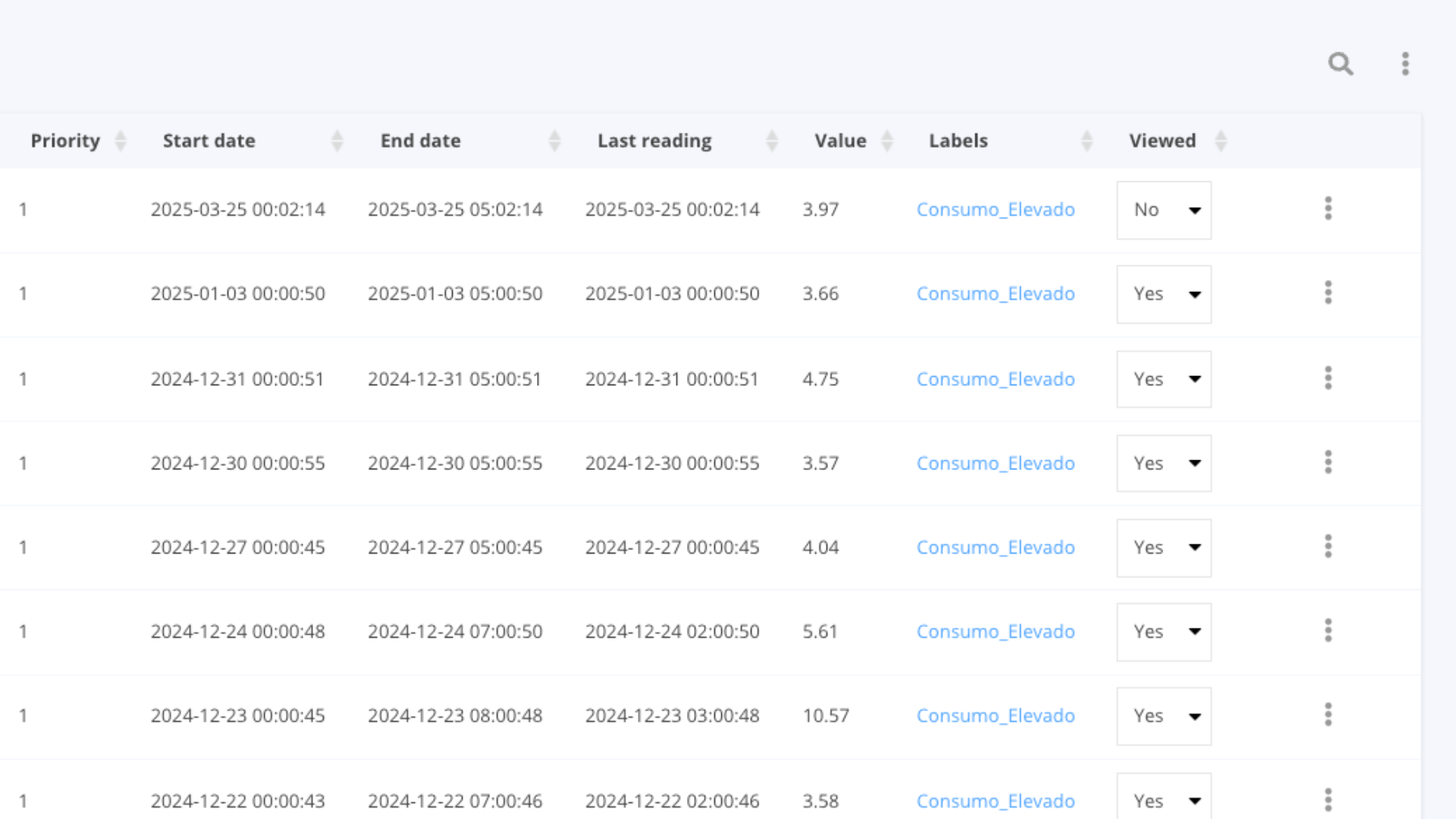
Task: Open Viewed dropdown for the 2024-12-30 row
Action: 1164,463
